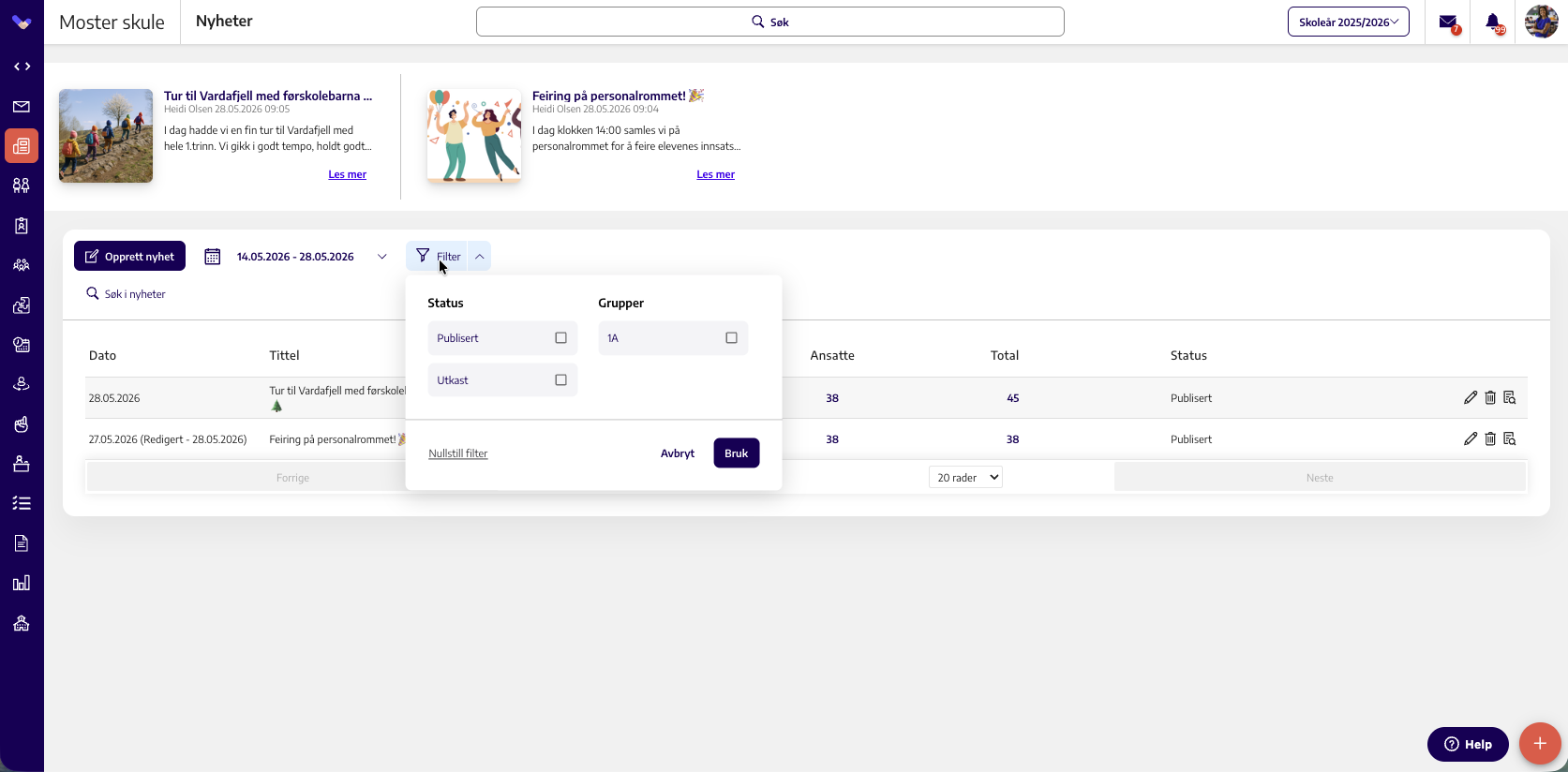1568x772 pixels.
Task: Delete the Feiring på personalrommet row
Action: tap(1490, 439)
